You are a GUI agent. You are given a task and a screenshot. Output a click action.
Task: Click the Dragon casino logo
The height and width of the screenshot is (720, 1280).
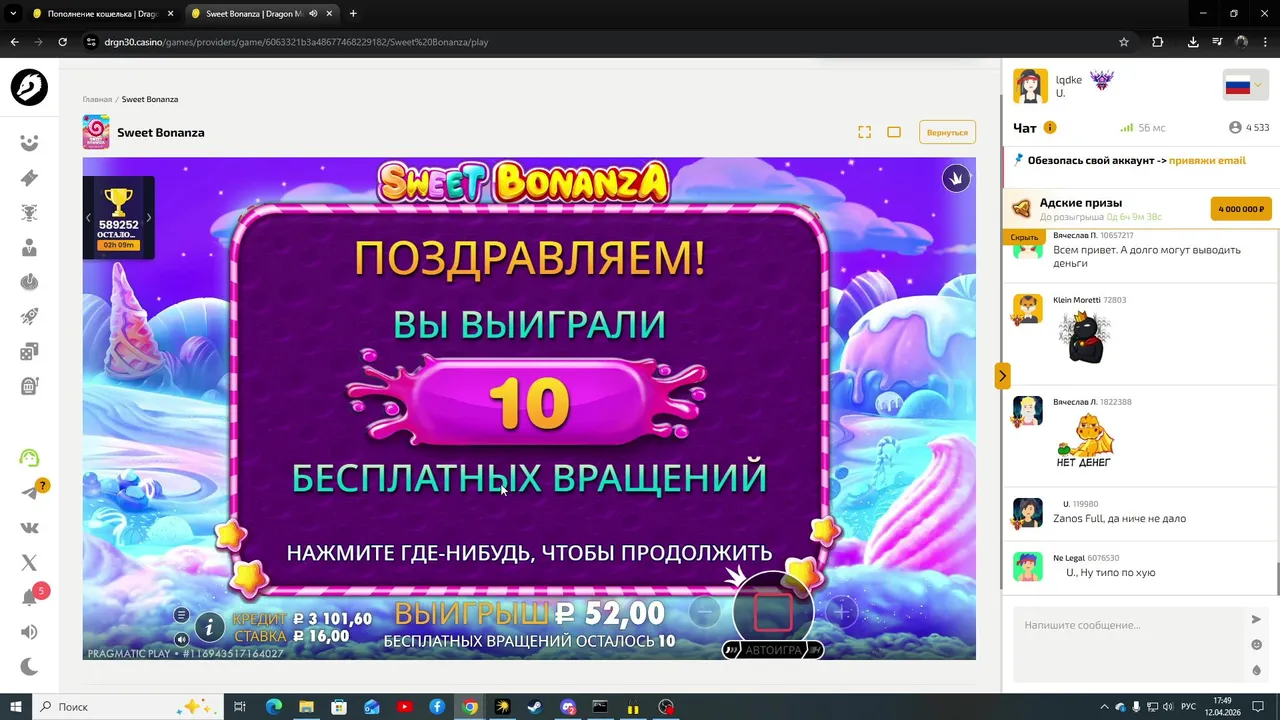pyautogui.click(x=29, y=88)
